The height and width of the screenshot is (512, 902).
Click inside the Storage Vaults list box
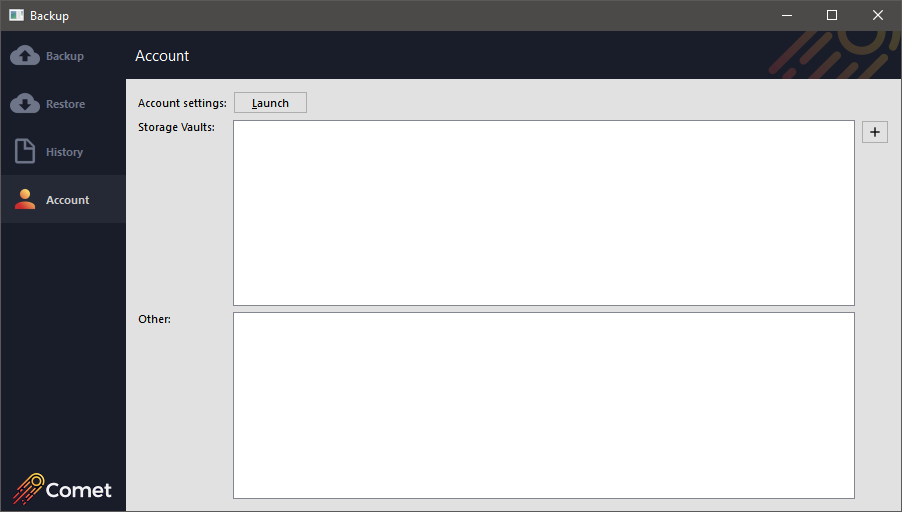coord(543,212)
